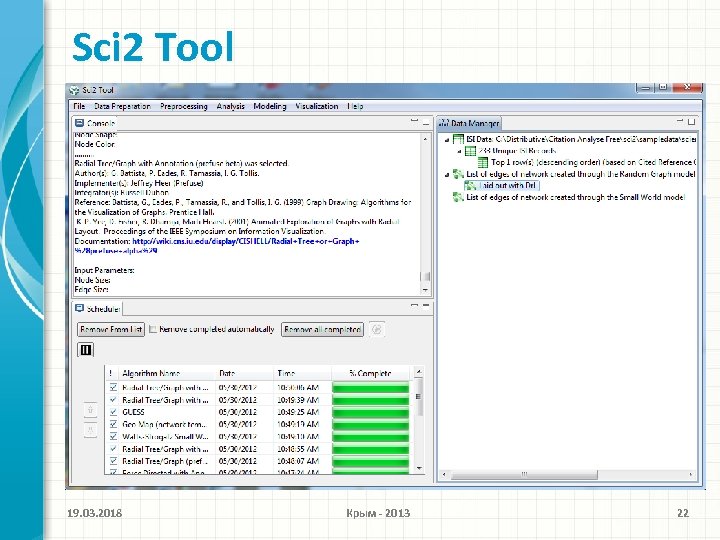Minimize the Data Manager panel

click(x=680, y=121)
